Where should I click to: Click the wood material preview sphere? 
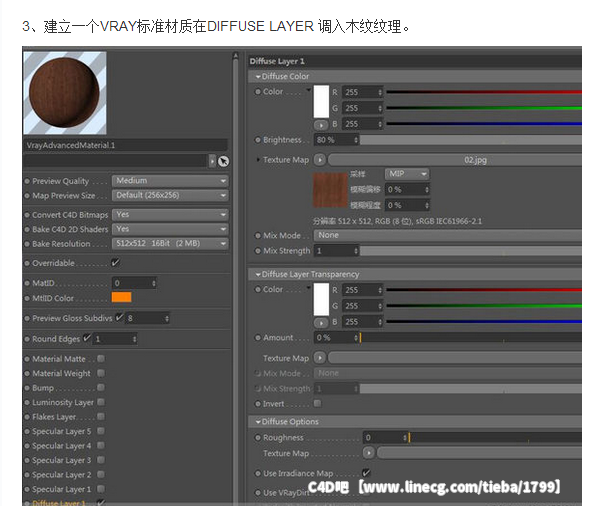coord(65,93)
